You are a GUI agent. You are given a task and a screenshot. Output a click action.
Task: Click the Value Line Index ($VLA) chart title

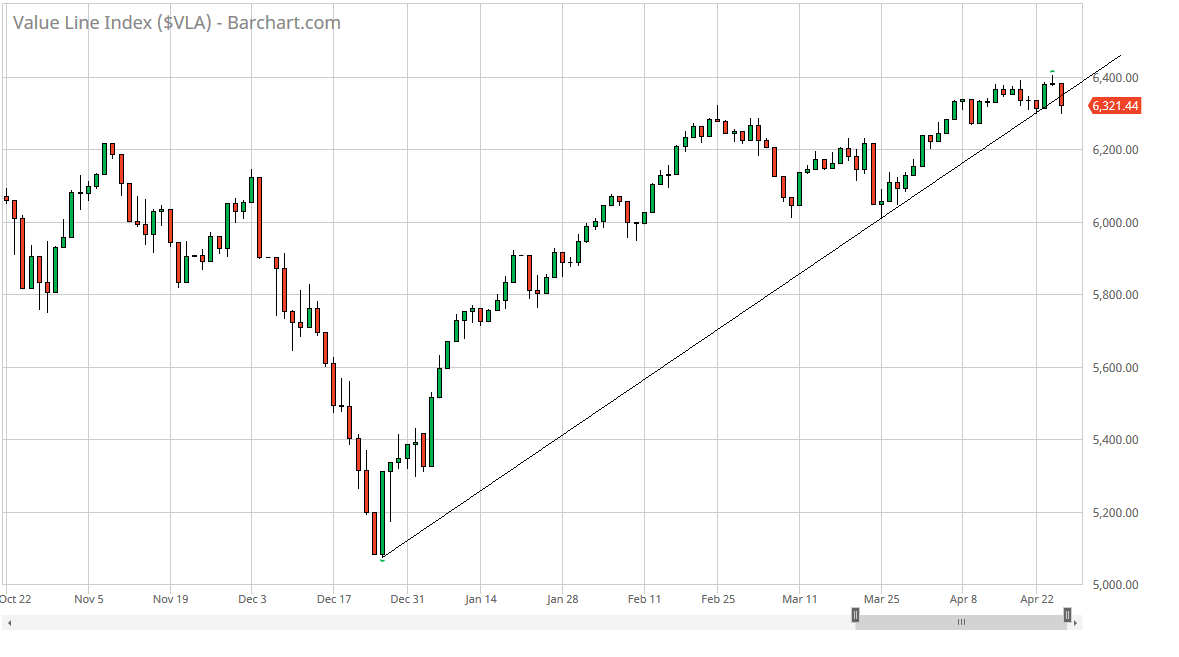click(x=176, y=22)
